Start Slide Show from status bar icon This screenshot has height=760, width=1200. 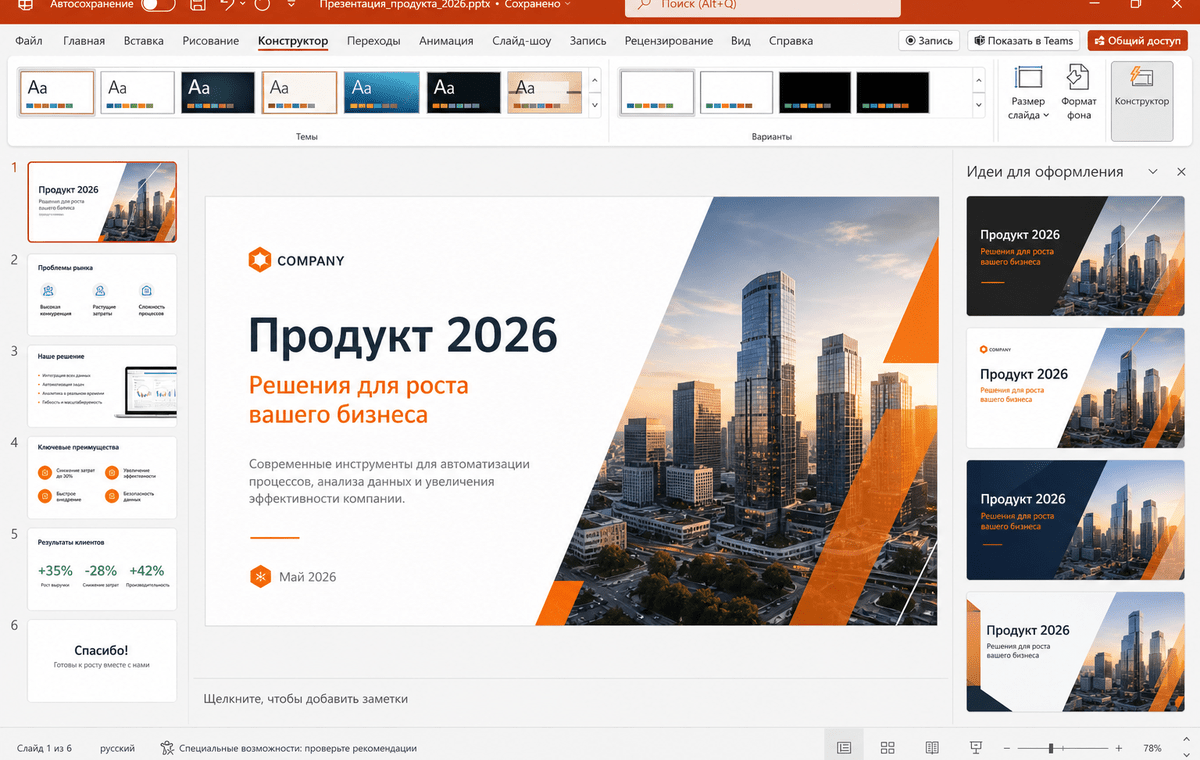(976, 748)
